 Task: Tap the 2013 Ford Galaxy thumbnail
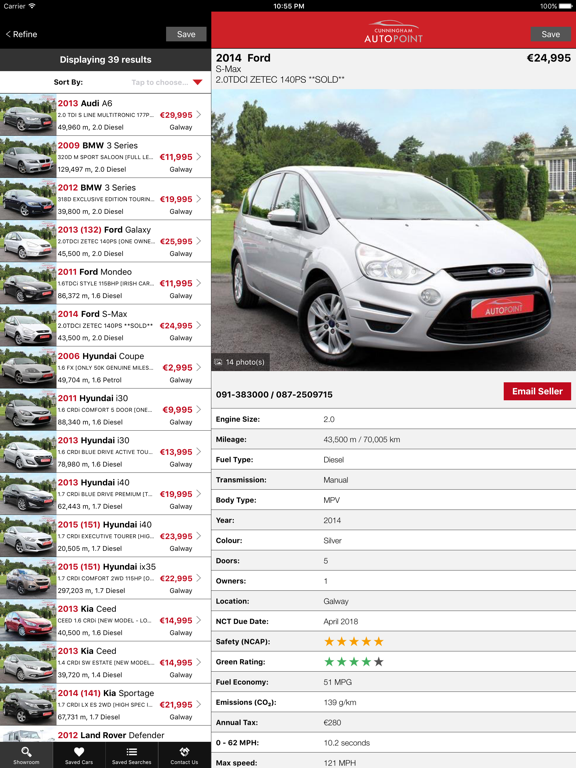pyautogui.click(x=28, y=241)
